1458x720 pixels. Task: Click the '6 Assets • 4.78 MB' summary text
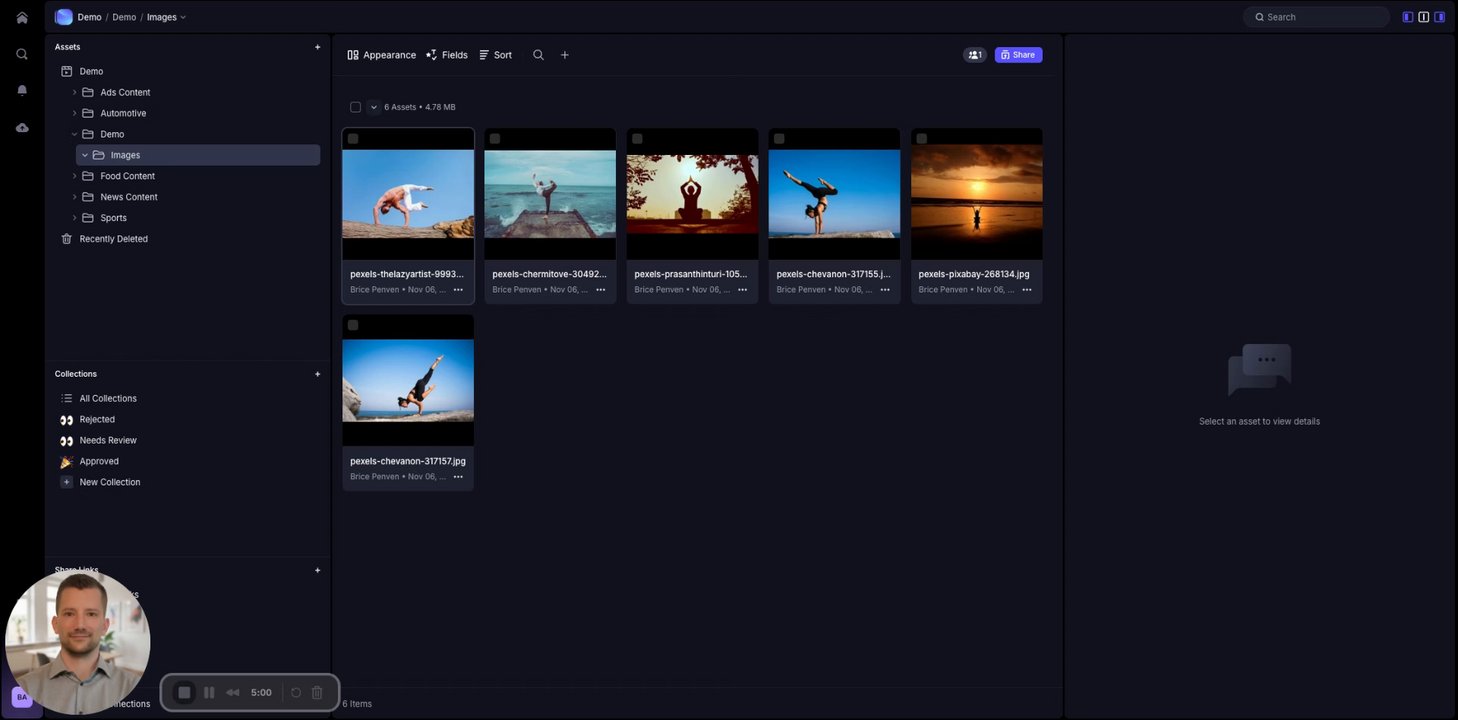click(420, 107)
